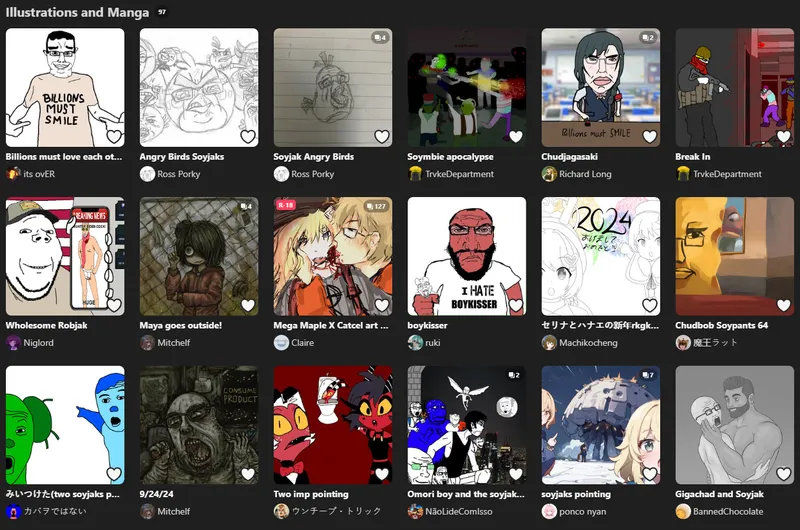Image resolution: width=800 pixels, height=530 pixels.
Task: Heart the 'Chudjagasaki' illustration
Action: [x=649, y=136]
